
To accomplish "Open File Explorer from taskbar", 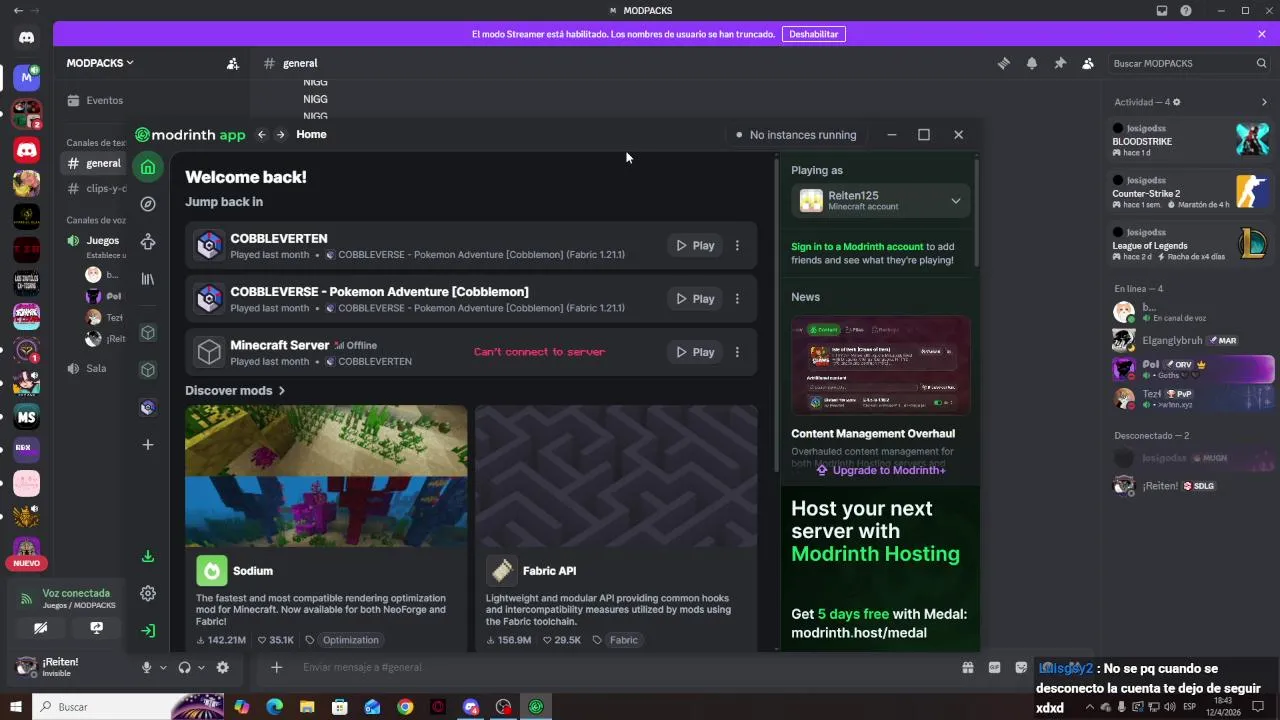I will (307, 707).
